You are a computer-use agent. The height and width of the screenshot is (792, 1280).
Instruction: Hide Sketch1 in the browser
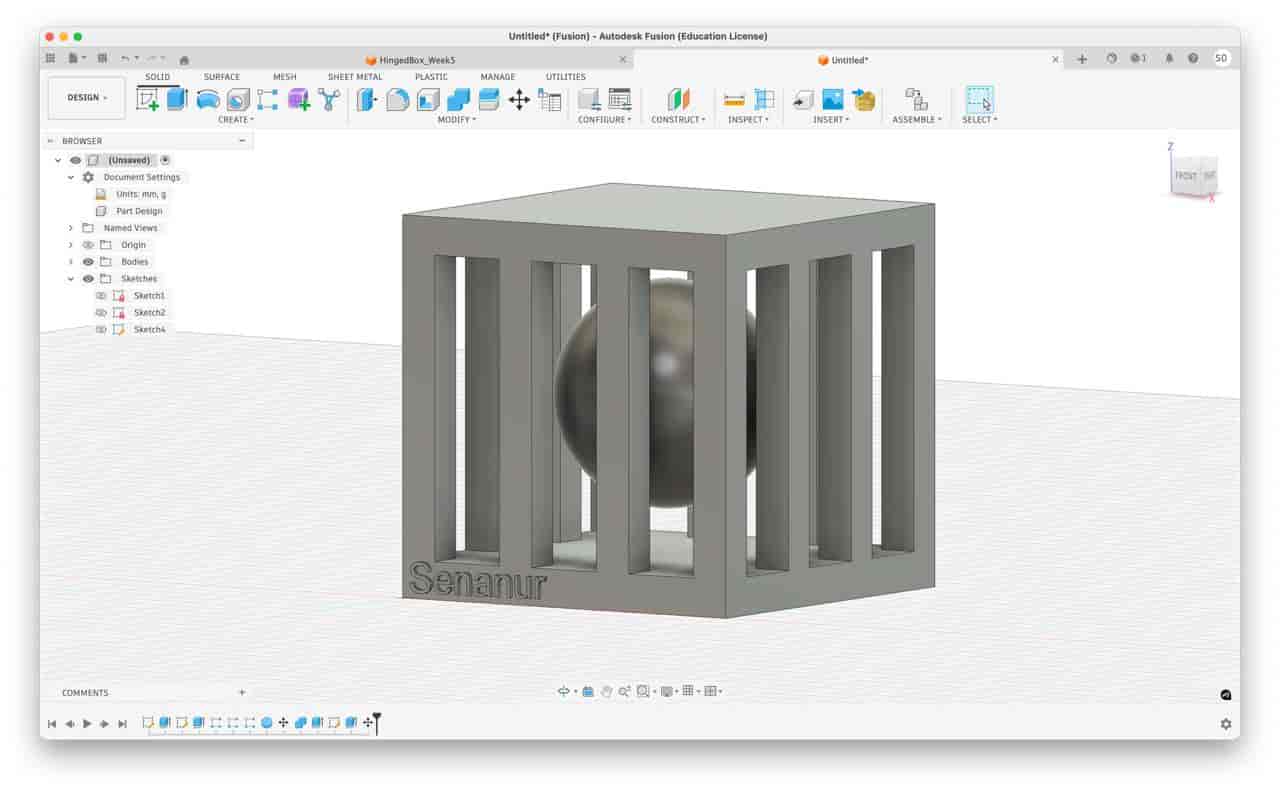click(102, 295)
